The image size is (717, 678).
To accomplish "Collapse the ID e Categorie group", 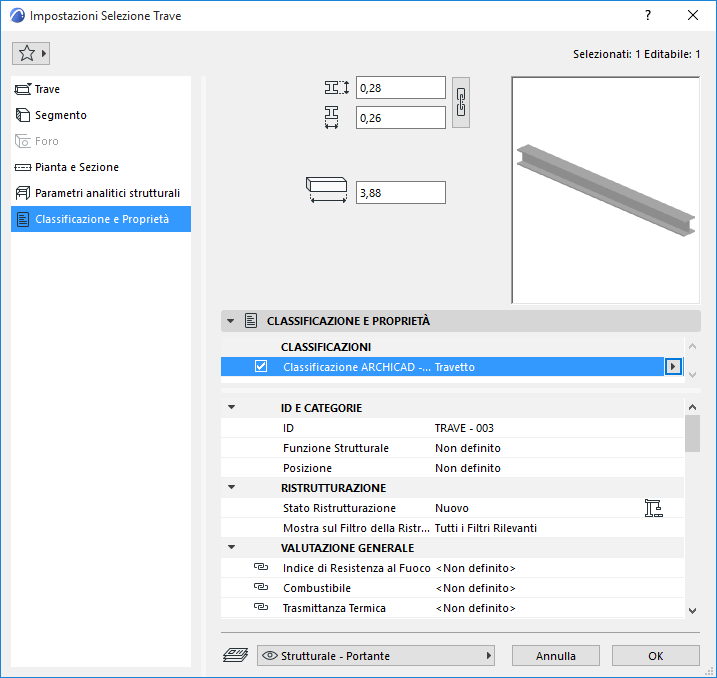I will [232, 407].
